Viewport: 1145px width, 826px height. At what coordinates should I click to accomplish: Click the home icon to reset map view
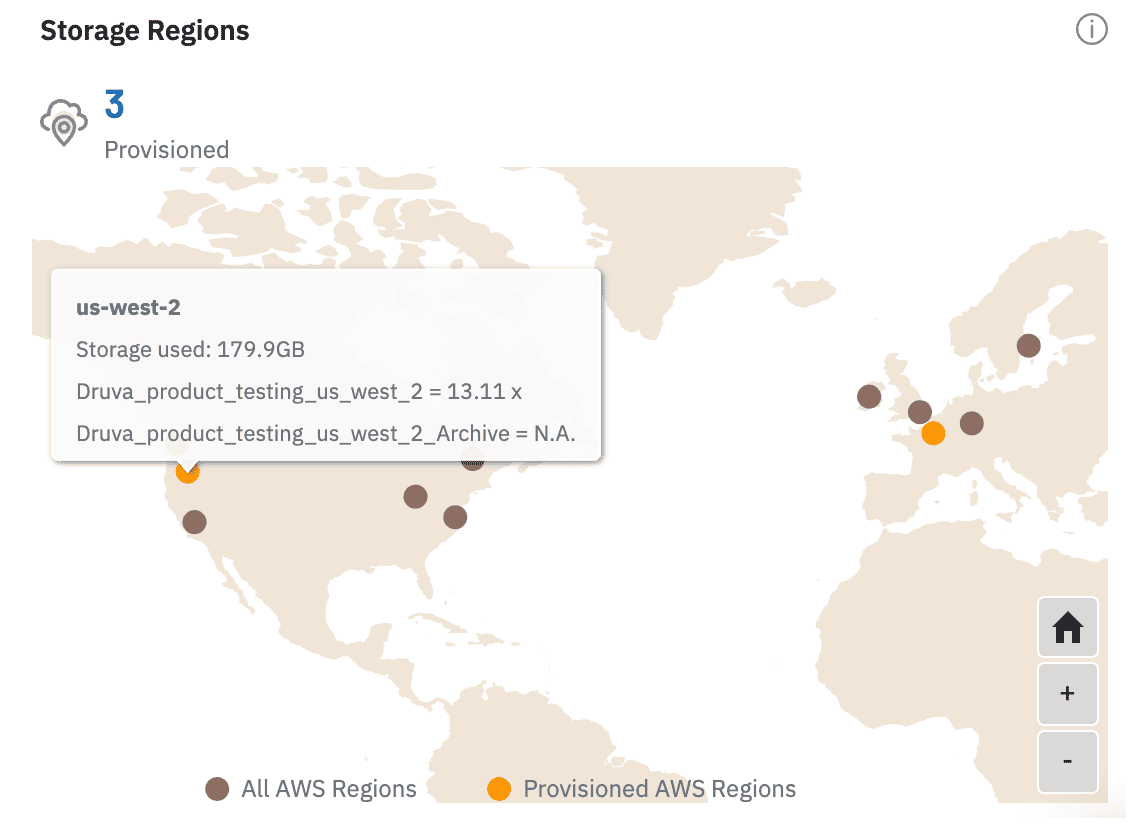tap(1067, 627)
